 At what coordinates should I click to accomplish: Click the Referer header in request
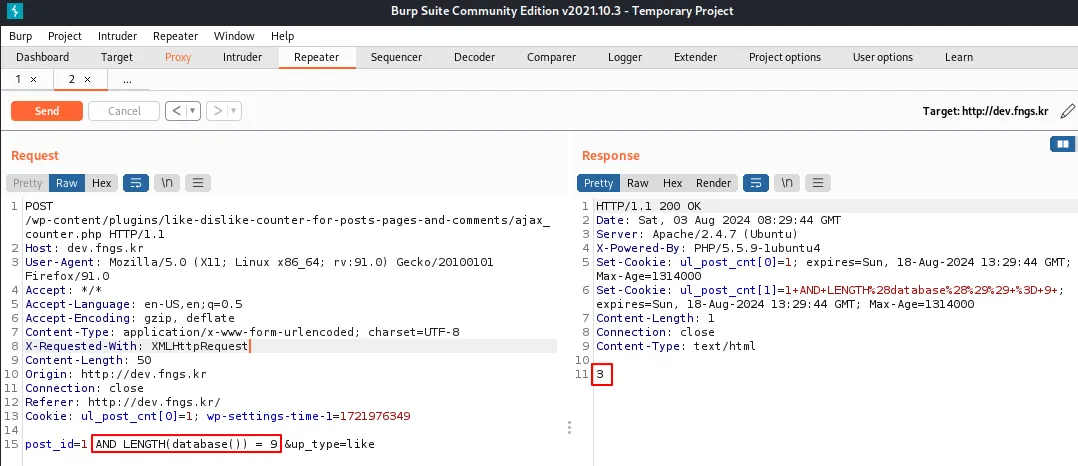[x=123, y=402]
